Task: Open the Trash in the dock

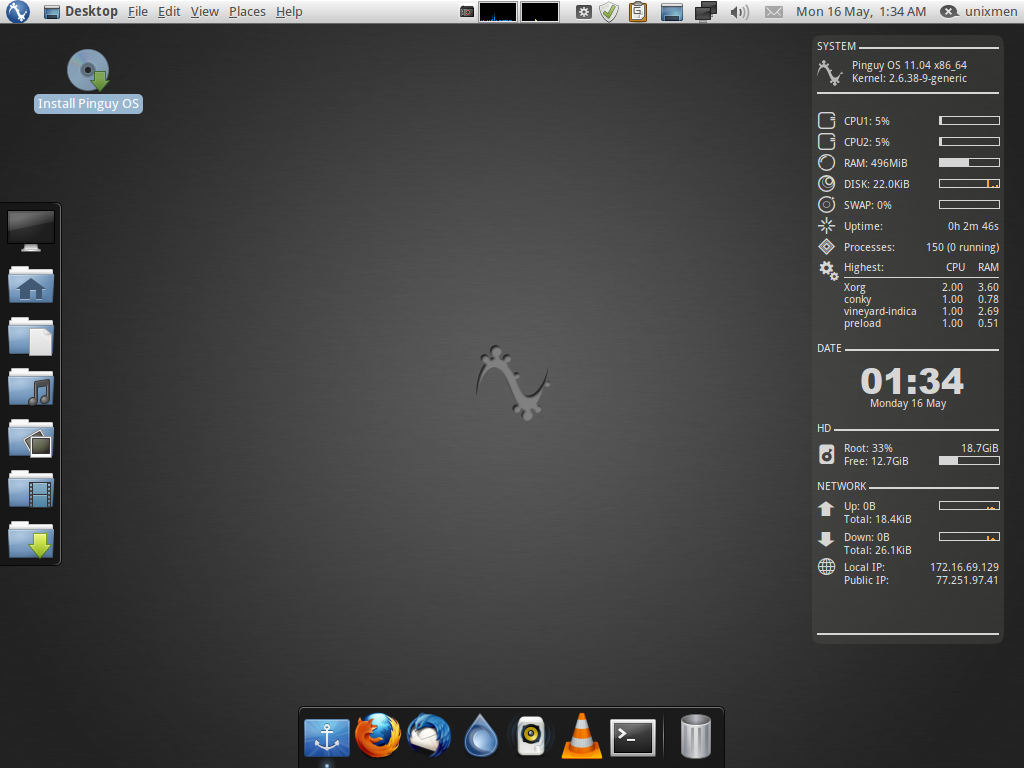Action: [x=696, y=736]
